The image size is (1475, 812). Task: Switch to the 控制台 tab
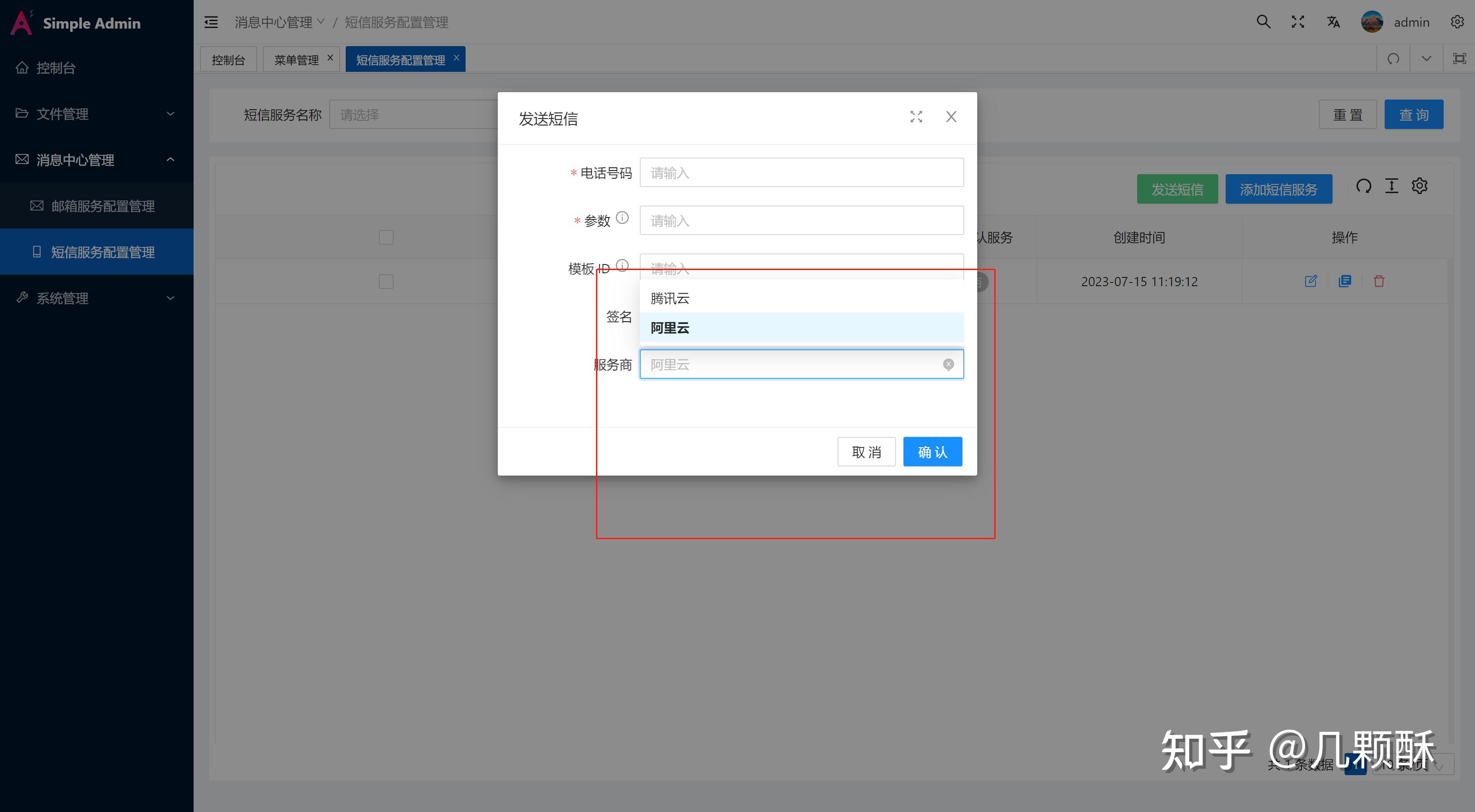coord(229,59)
